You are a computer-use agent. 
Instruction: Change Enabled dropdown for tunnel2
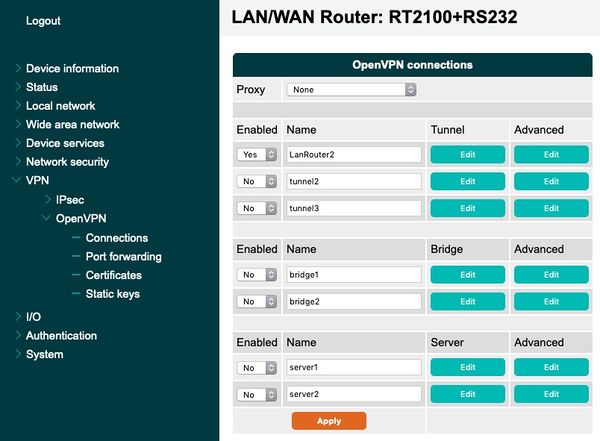click(257, 181)
